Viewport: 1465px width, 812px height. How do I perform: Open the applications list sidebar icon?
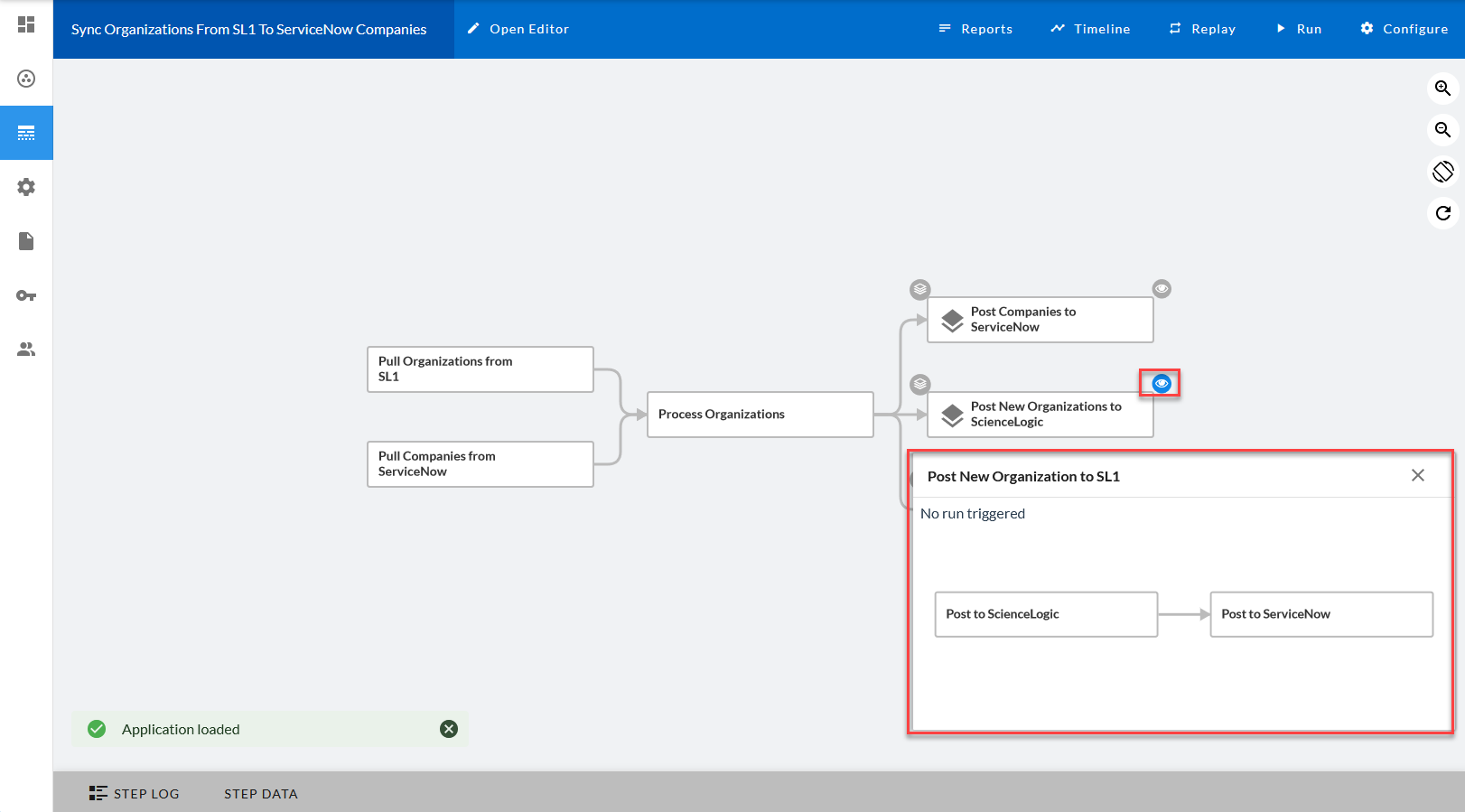click(26, 133)
